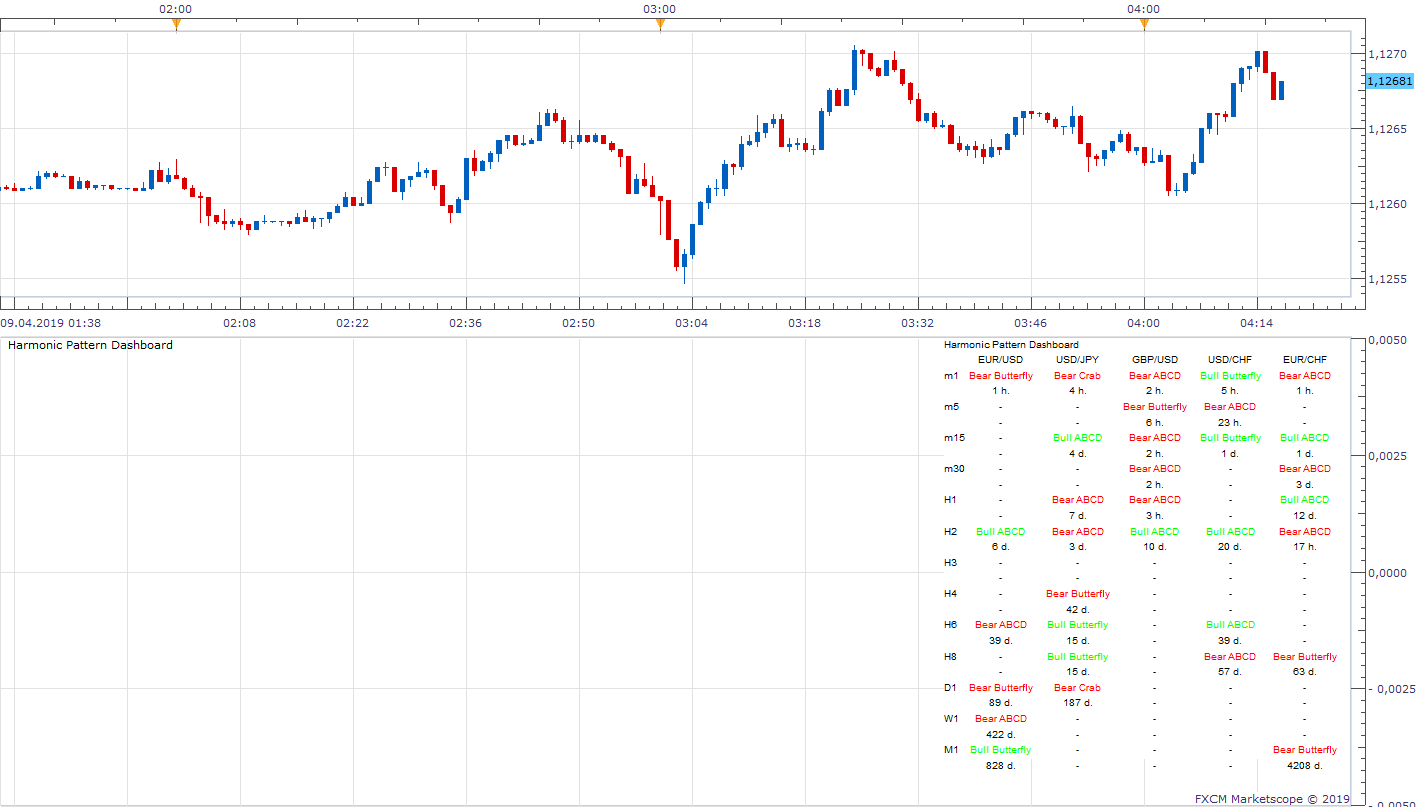The image size is (1423, 807).
Task: Click the H8 timeframe row label
Action: coord(950,657)
